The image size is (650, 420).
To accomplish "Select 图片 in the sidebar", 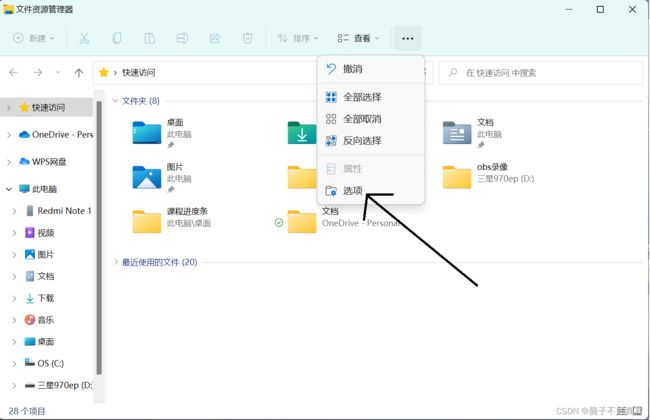I will (40, 255).
